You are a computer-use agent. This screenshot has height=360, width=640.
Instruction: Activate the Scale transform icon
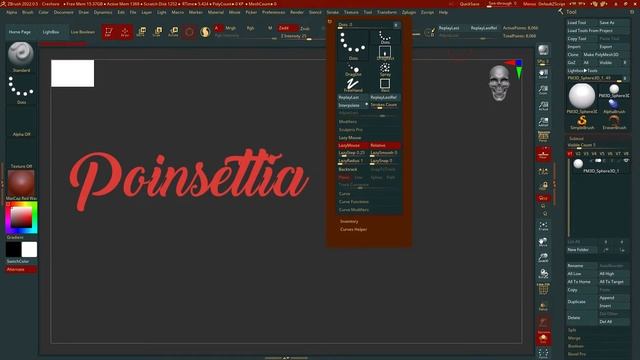pyautogui.click(x=157, y=31)
